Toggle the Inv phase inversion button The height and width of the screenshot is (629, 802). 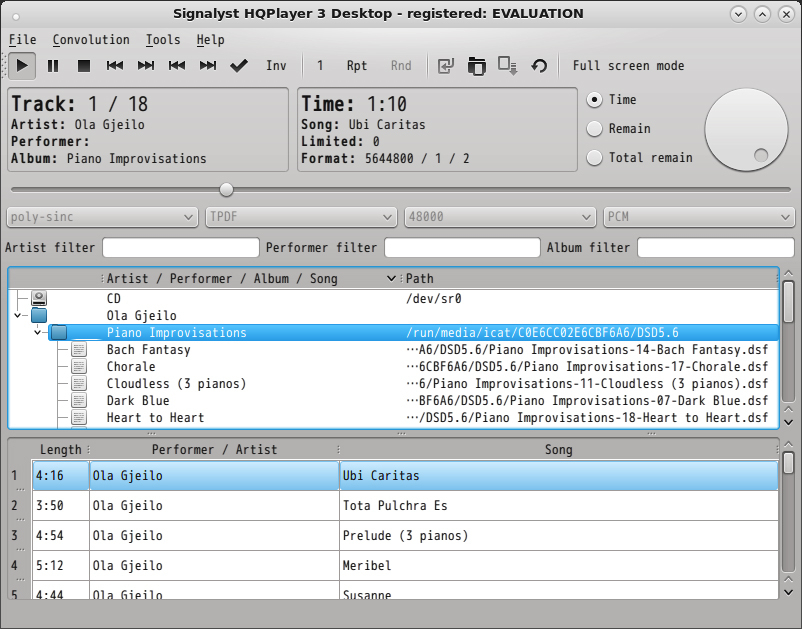pyautogui.click(x=276, y=66)
